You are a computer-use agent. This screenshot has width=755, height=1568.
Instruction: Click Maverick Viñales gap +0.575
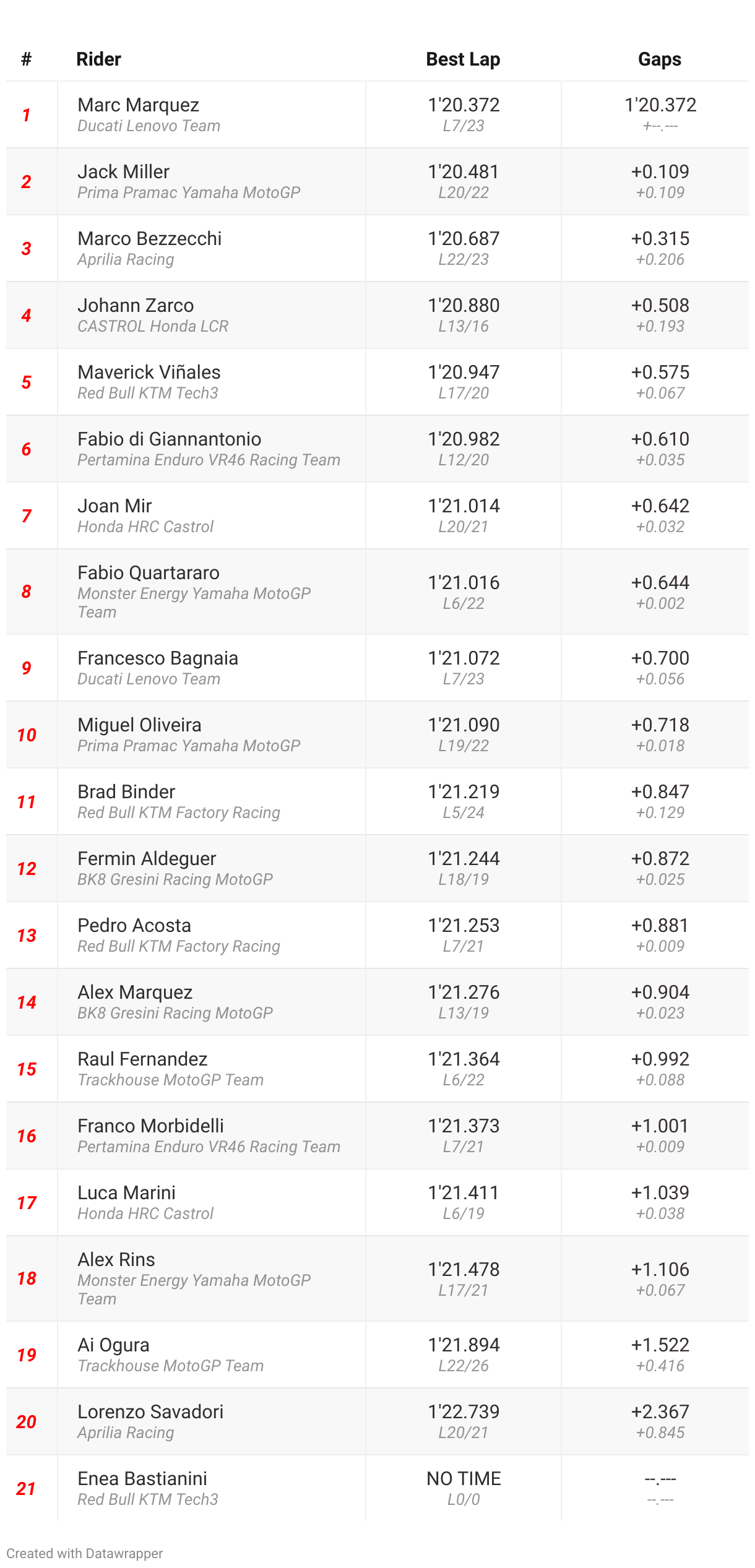[x=660, y=373]
